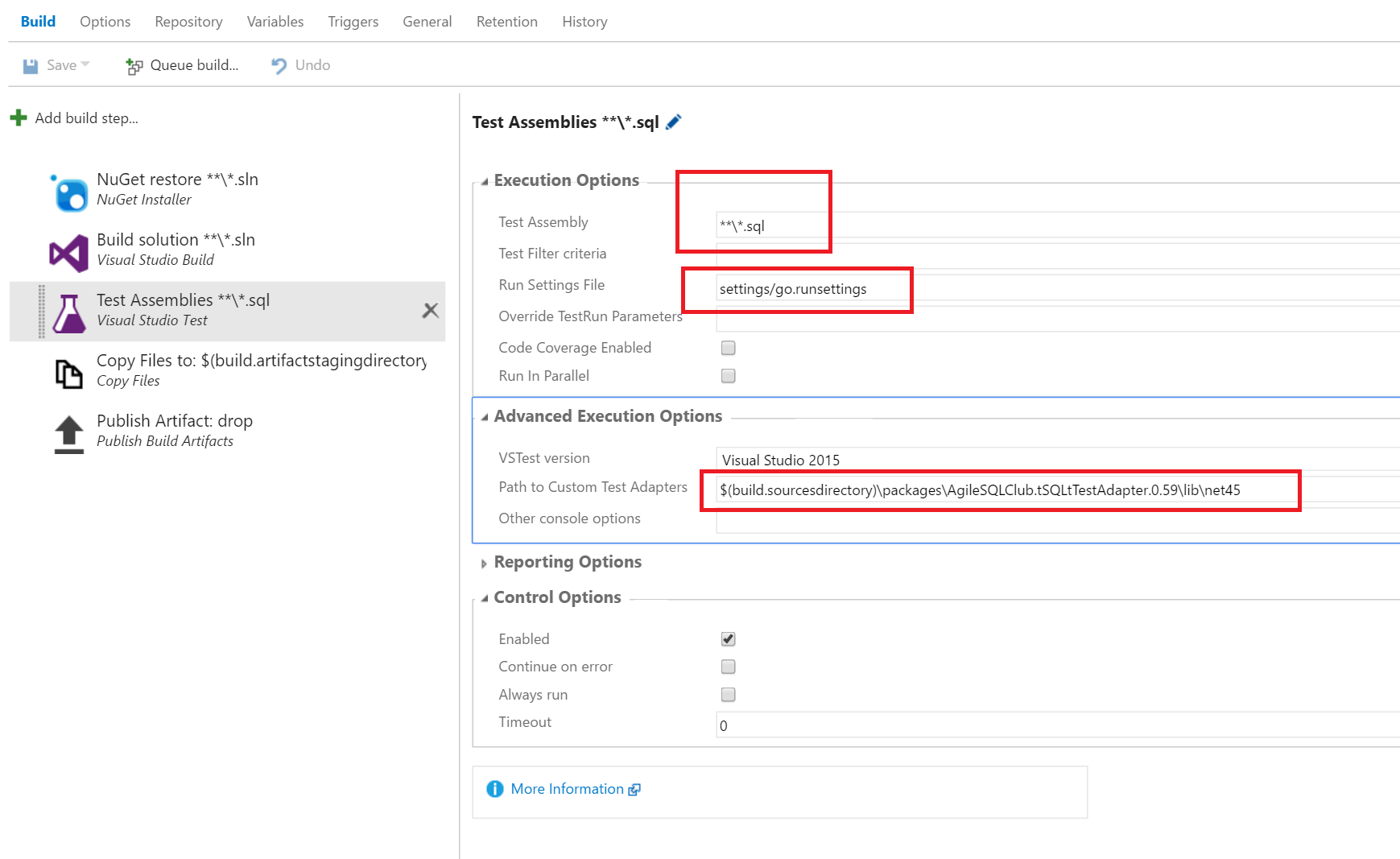Click the Visual Studio Test flask icon
This screenshot has height=859, width=1400.
[x=69, y=314]
